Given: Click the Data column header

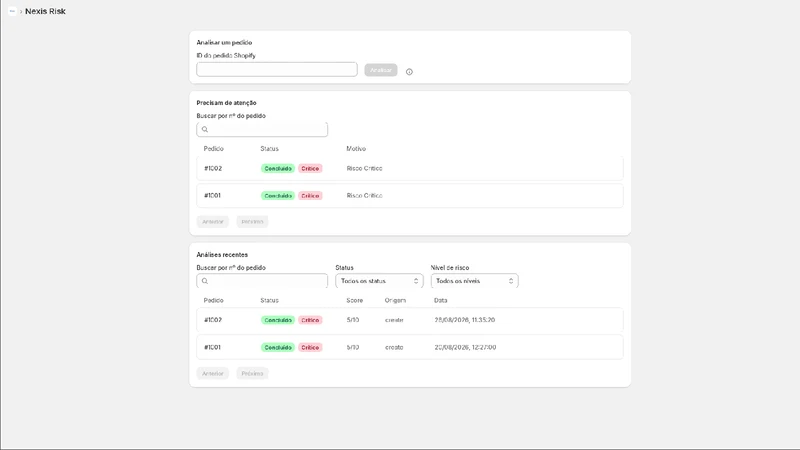Looking at the screenshot, I should [440, 301].
